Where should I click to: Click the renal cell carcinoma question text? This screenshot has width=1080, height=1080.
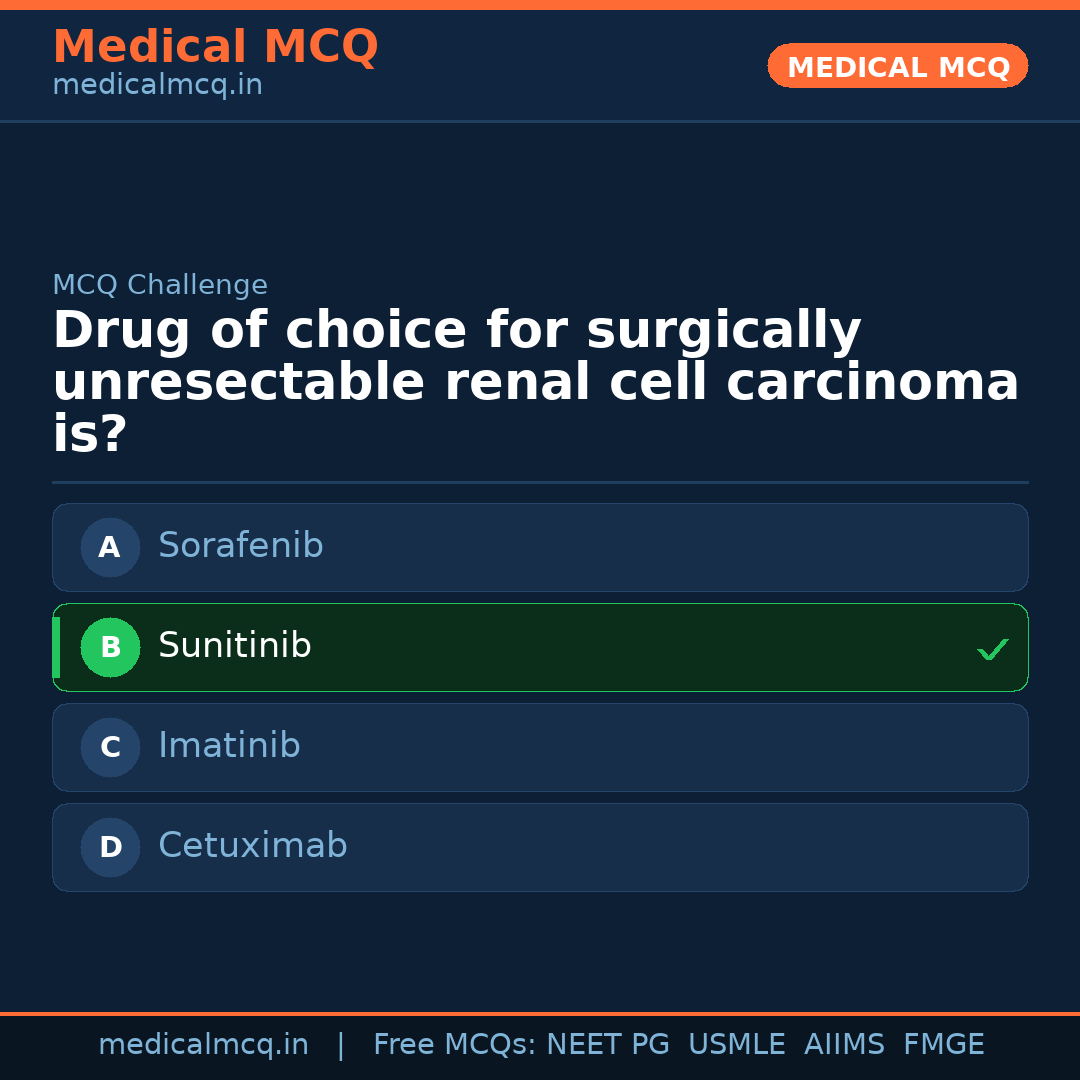click(x=535, y=383)
